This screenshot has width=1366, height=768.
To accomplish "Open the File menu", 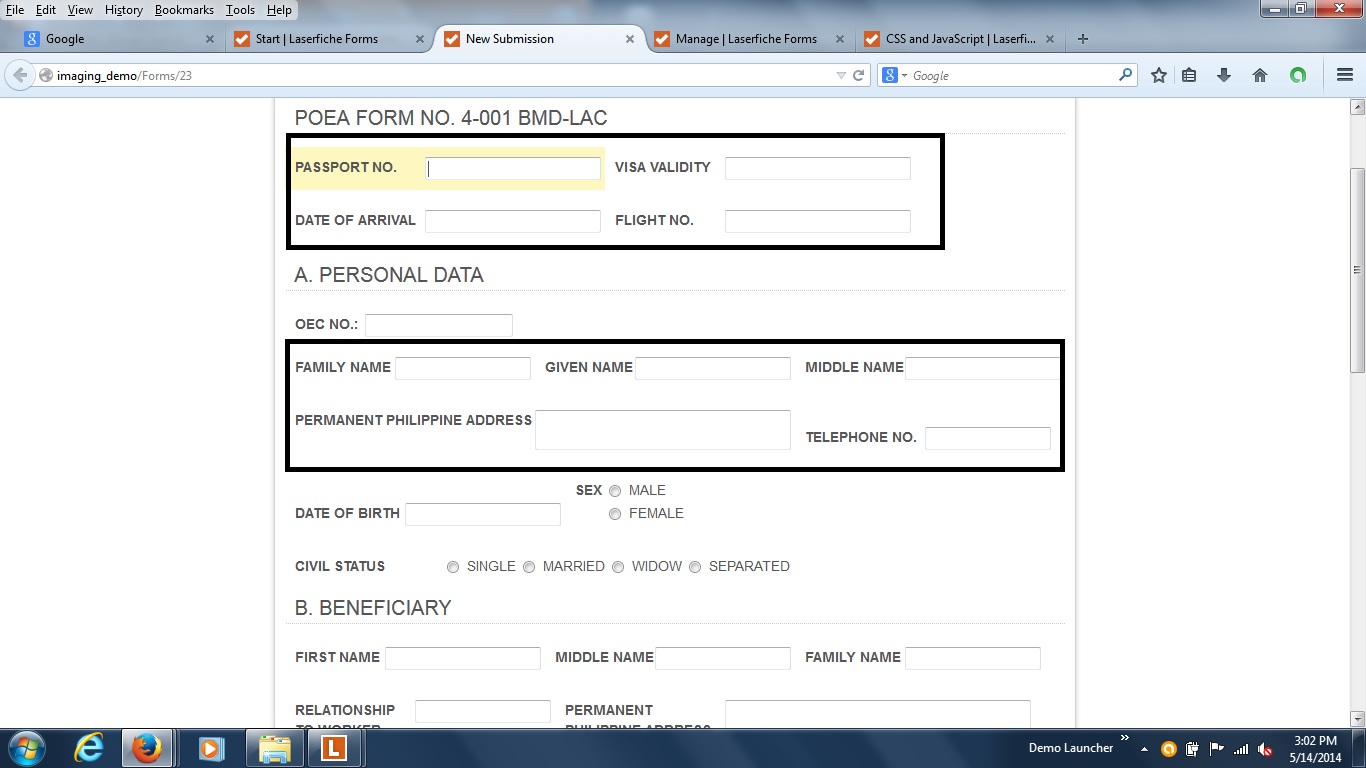I will [x=14, y=10].
